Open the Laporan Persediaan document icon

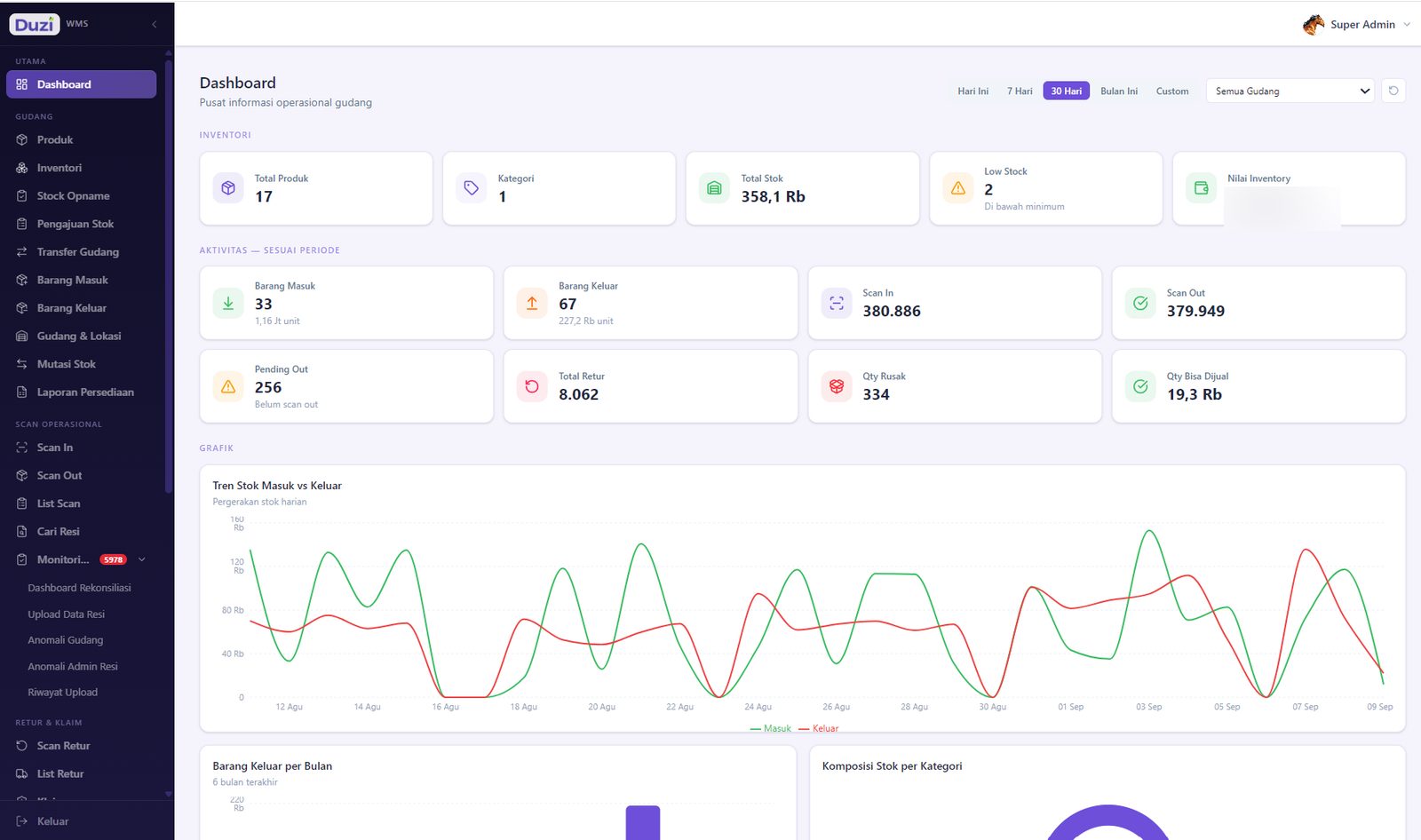22,392
